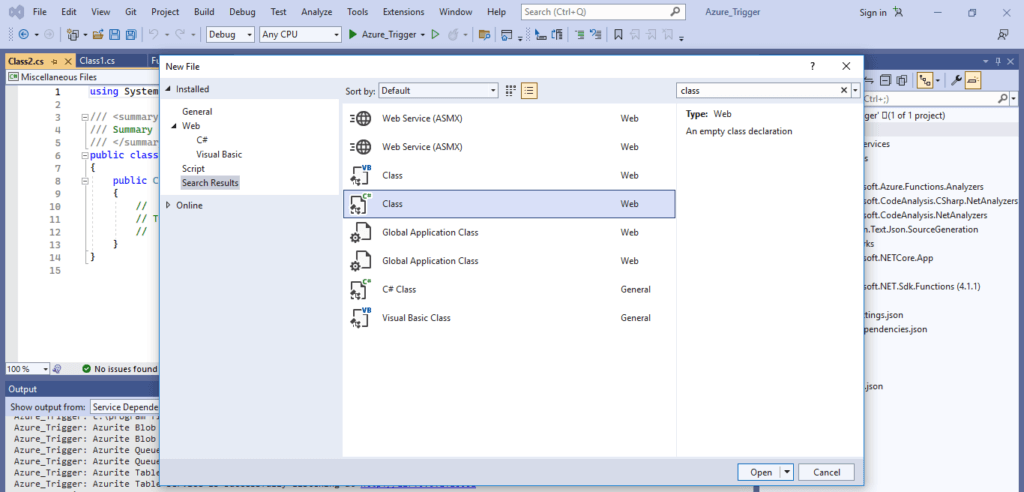This screenshot has height=492, width=1024.
Task: Select the Script template category
Action: [x=193, y=169]
